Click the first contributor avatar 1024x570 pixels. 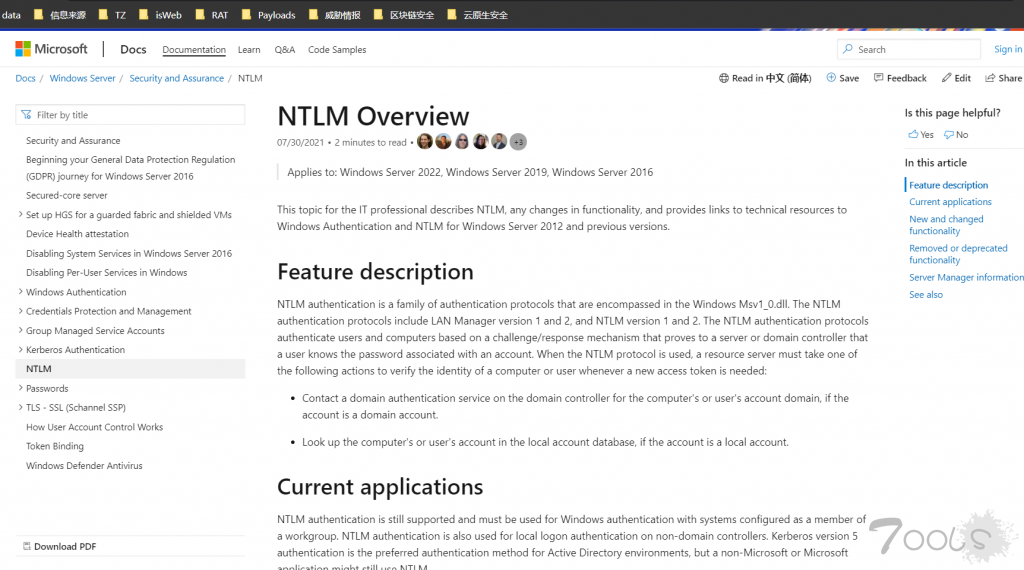pyautogui.click(x=424, y=142)
